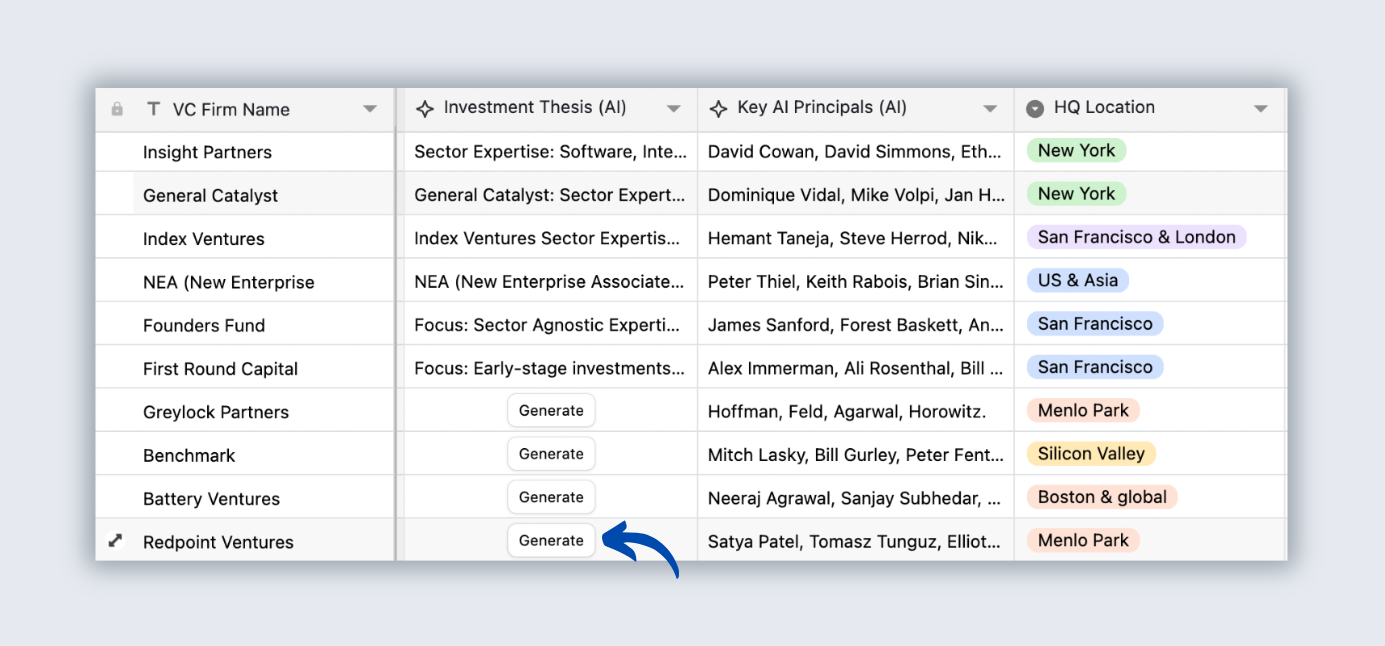Select the Founders Fund firm name cell
The image size is (1385, 646).
[x=245, y=325]
